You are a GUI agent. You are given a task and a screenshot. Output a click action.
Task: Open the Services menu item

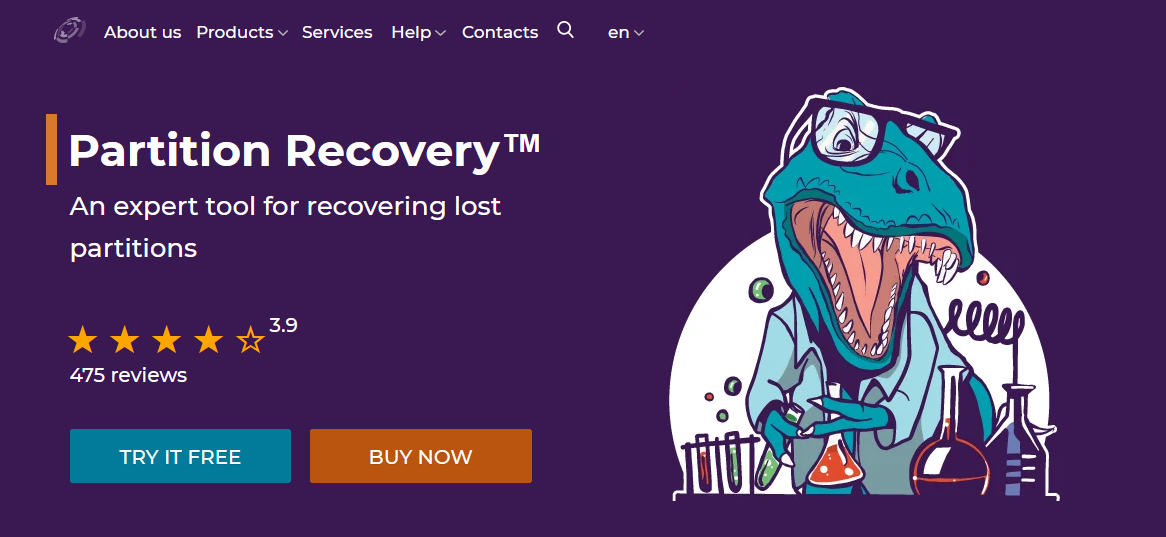click(x=337, y=32)
